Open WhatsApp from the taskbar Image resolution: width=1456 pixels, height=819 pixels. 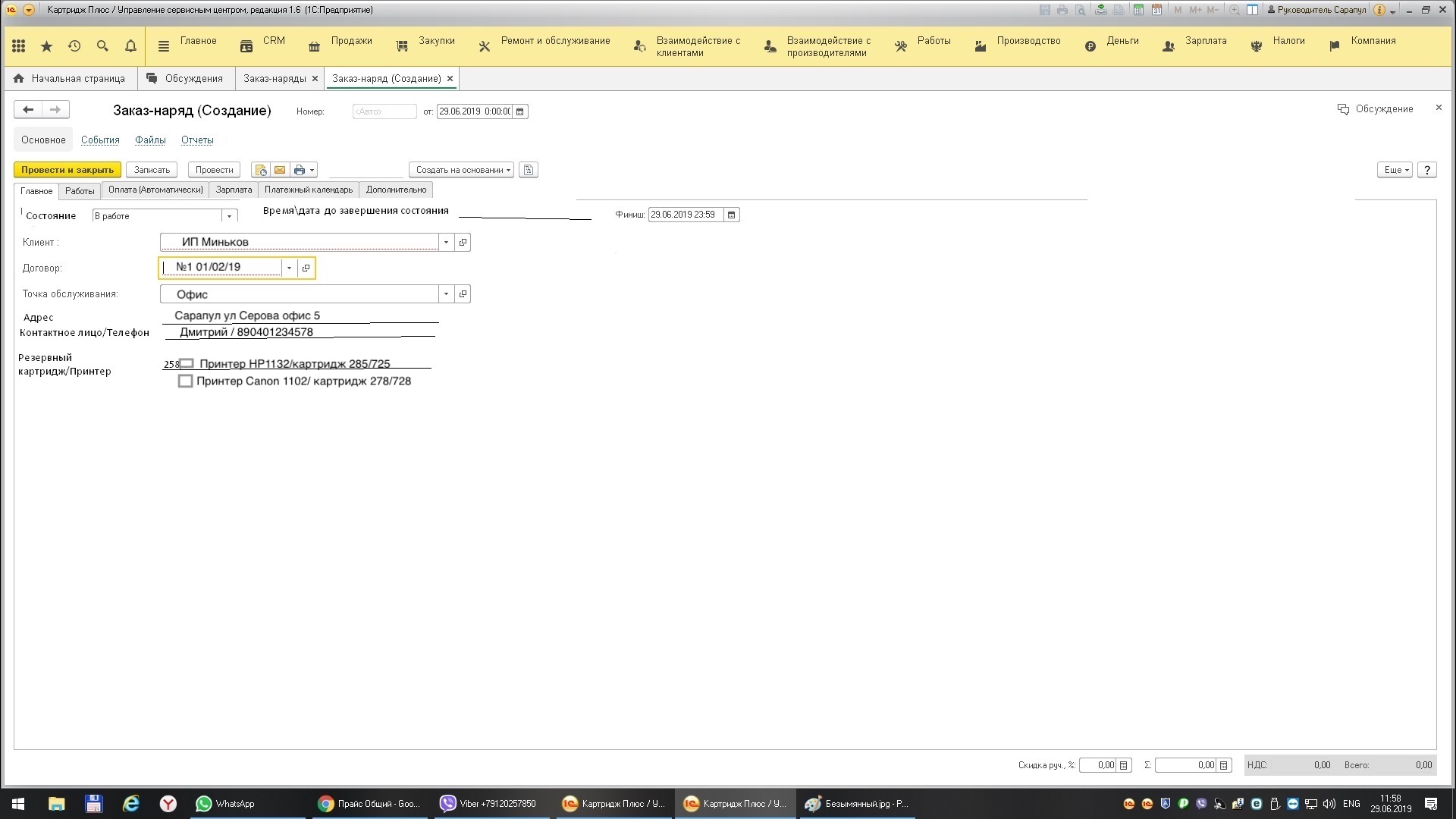tap(225, 804)
